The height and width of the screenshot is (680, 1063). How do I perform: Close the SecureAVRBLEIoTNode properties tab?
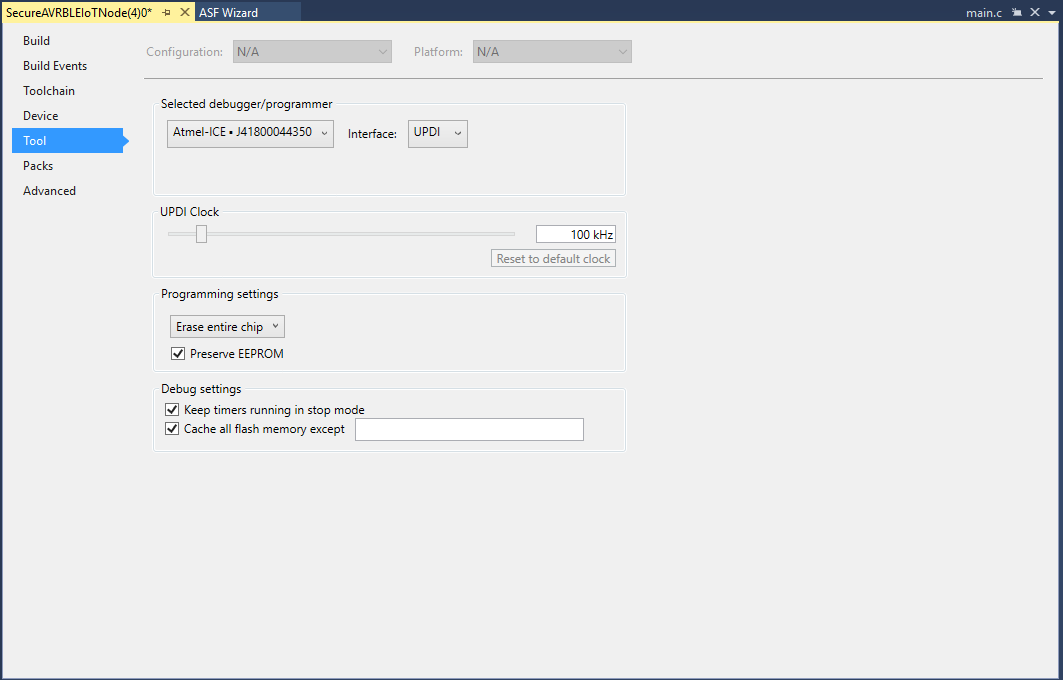click(184, 12)
